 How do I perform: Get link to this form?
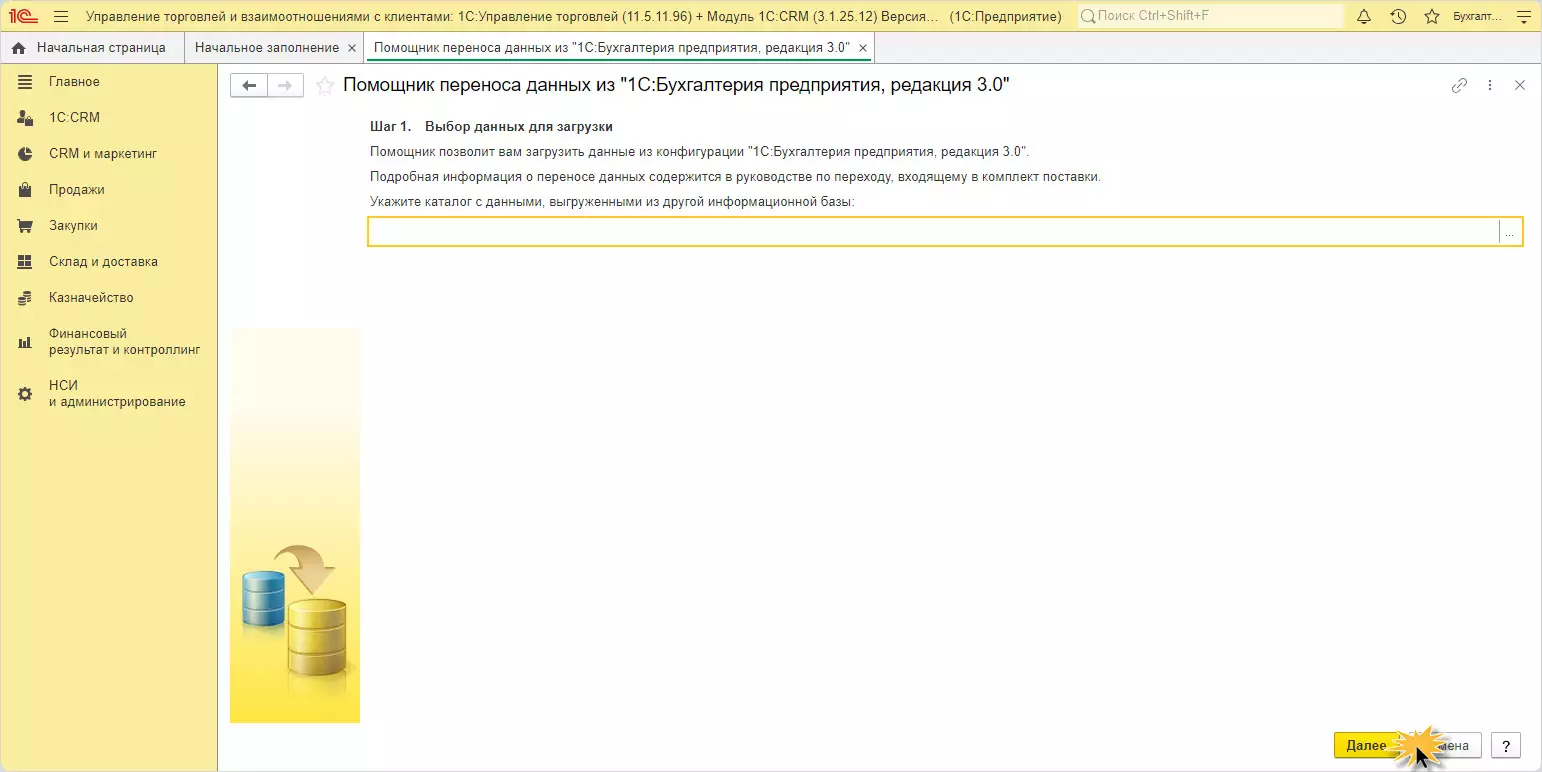coord(1459,86)
